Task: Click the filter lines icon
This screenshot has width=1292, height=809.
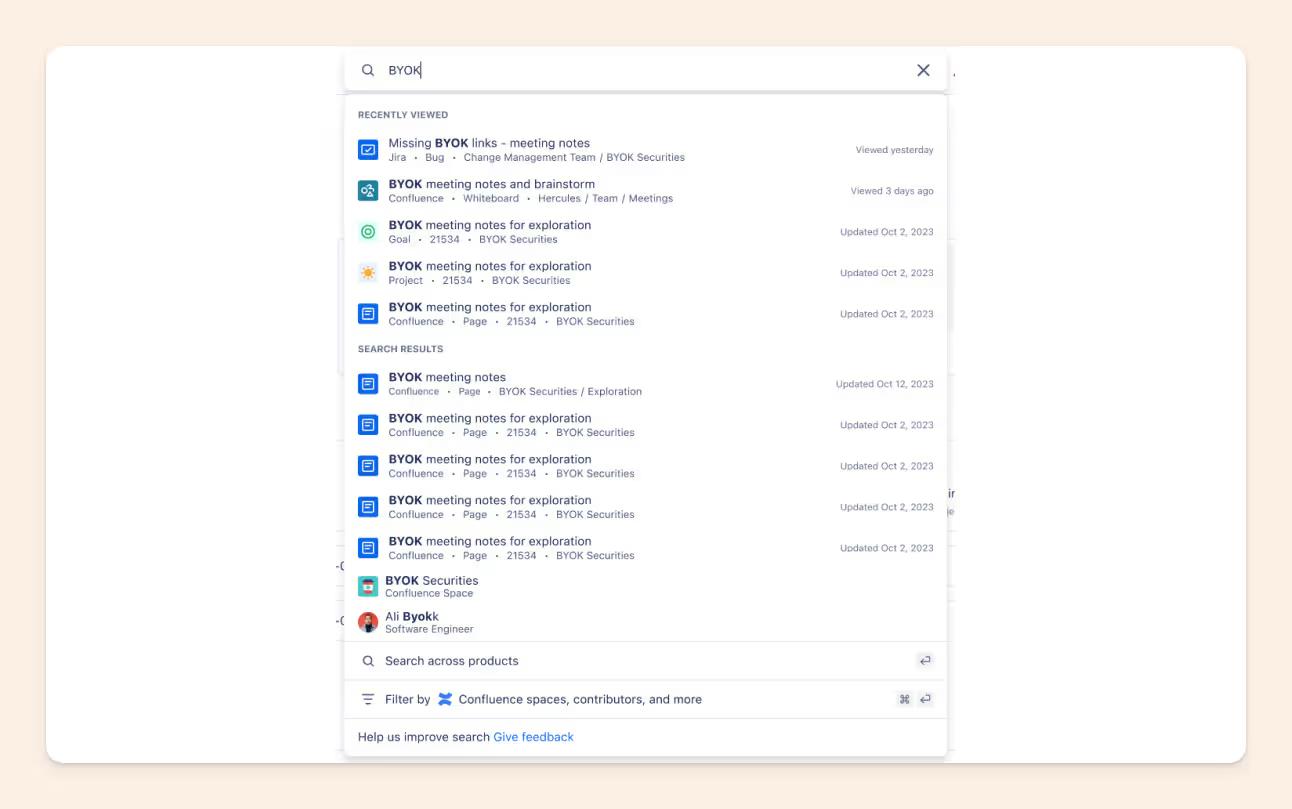Action: coord(368,699)
